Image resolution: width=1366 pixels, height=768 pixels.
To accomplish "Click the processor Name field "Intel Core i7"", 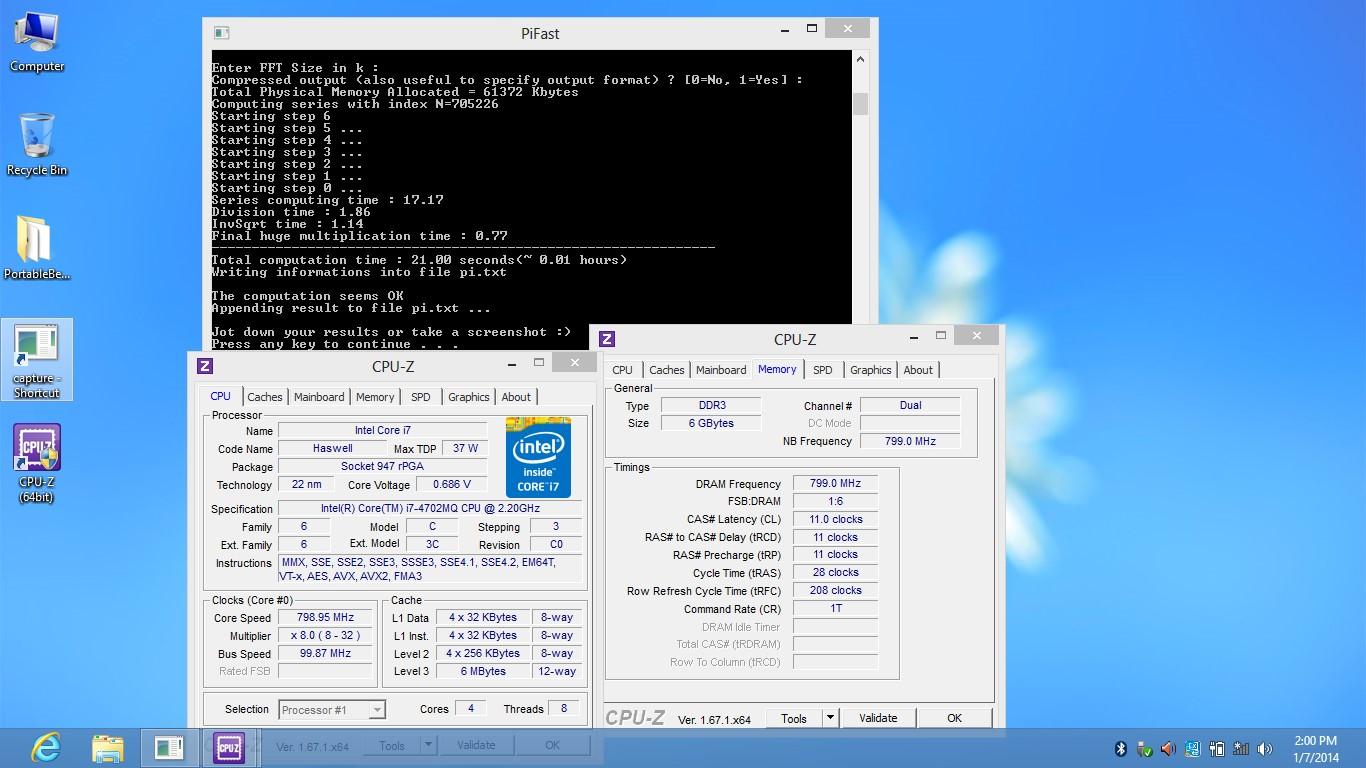I will click(x=382, y=431).
